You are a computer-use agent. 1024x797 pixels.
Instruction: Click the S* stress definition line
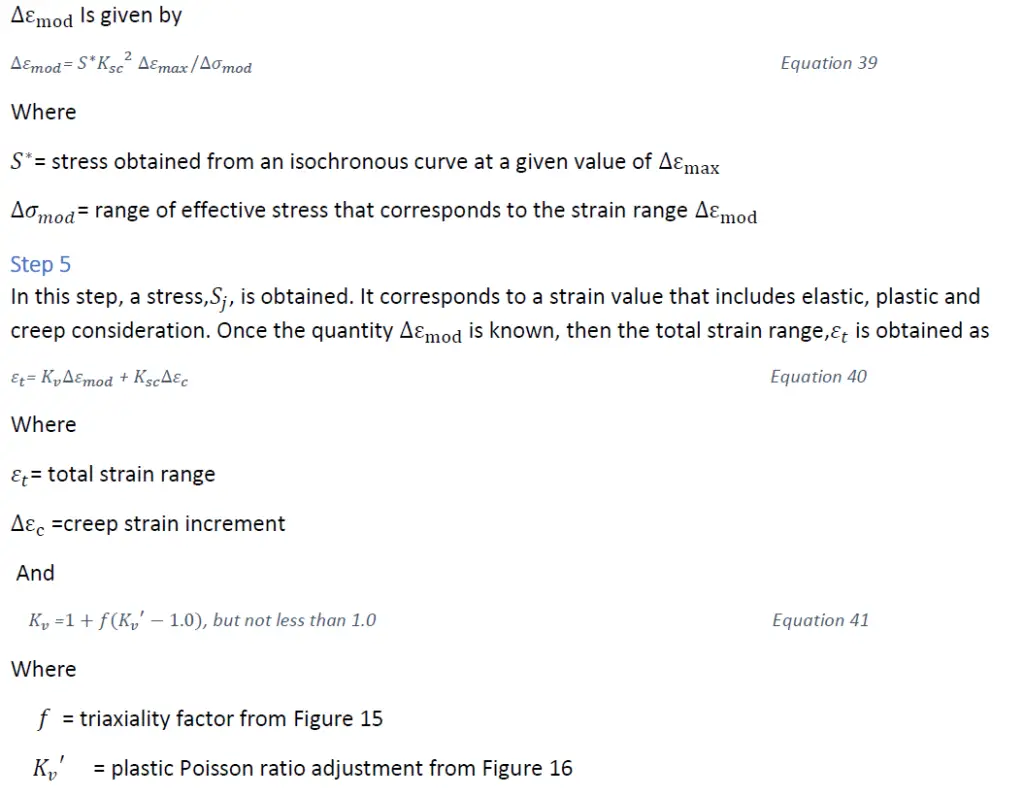(365, 162)
